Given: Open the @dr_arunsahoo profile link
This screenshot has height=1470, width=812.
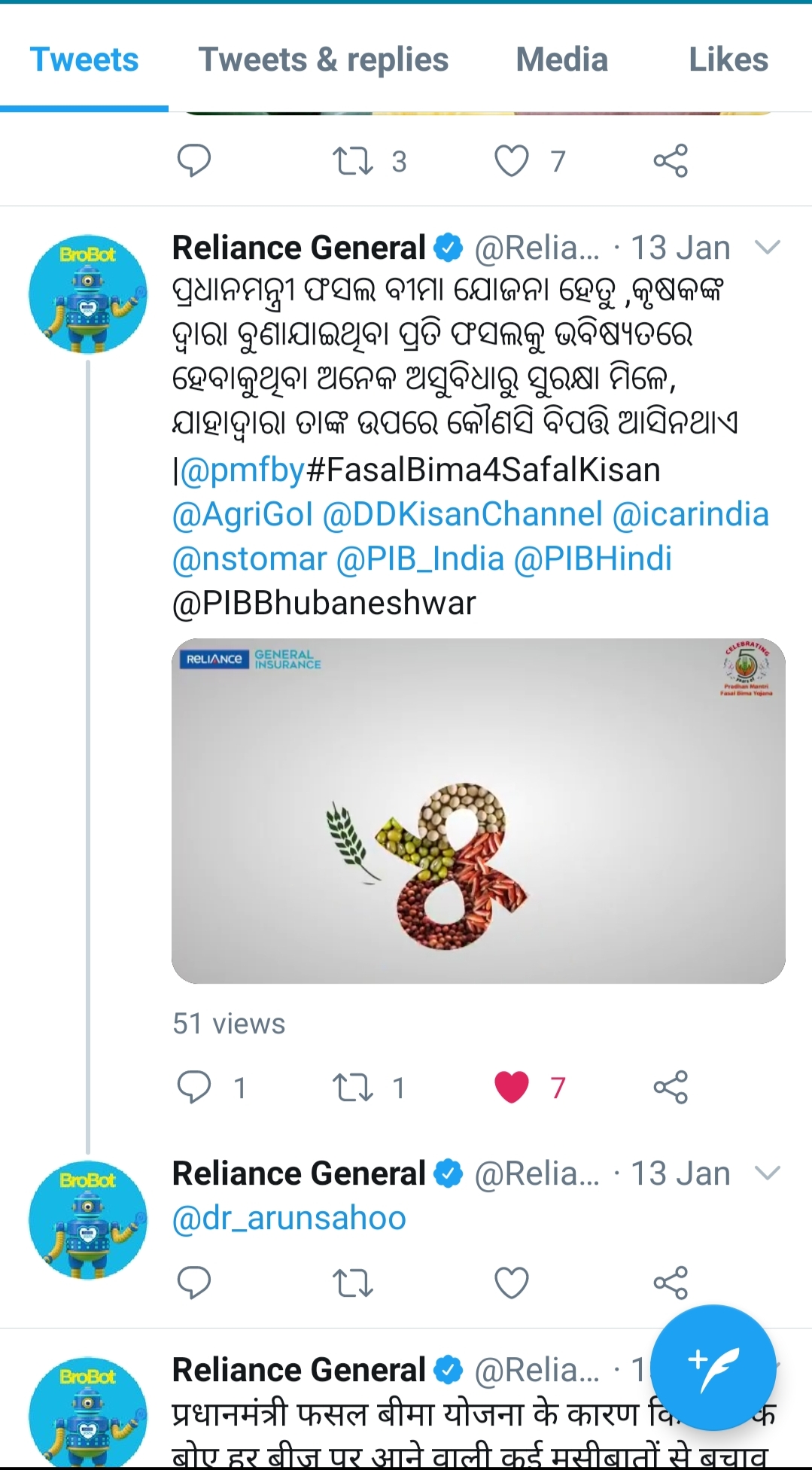Looking at the screenshot, I should pos(289,1218).
